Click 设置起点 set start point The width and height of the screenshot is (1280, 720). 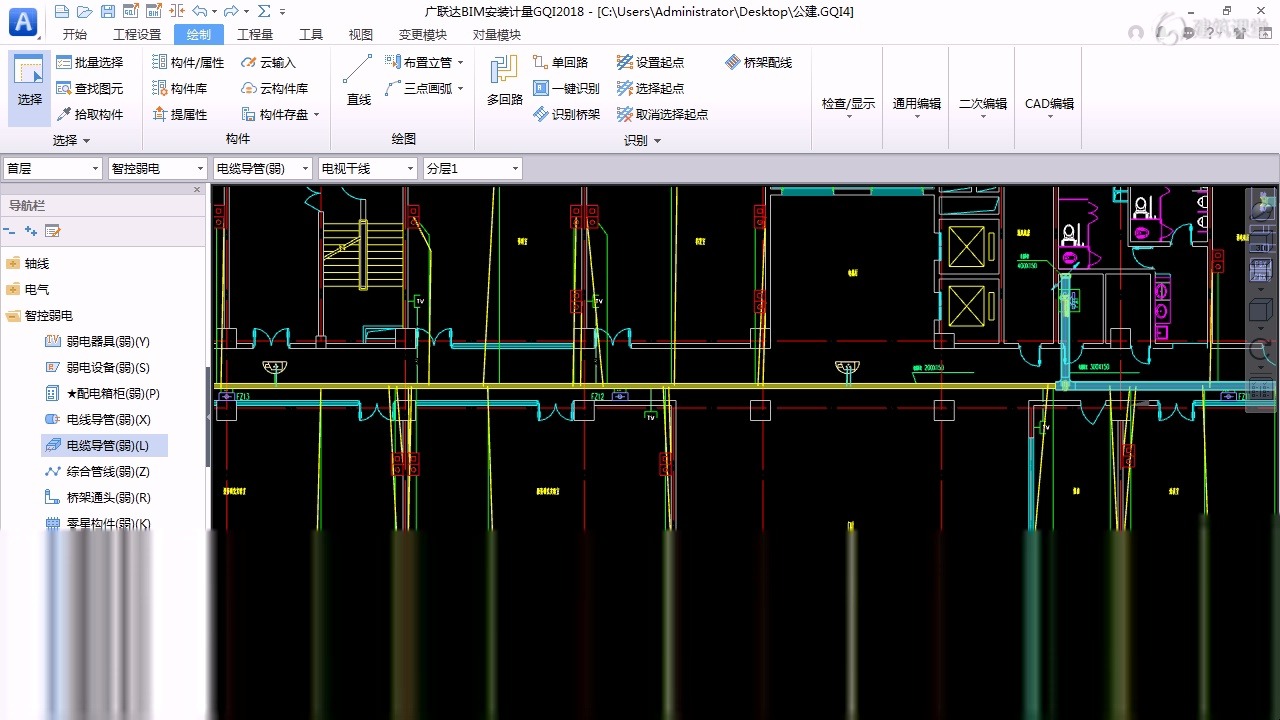click(x=651, y=62)
